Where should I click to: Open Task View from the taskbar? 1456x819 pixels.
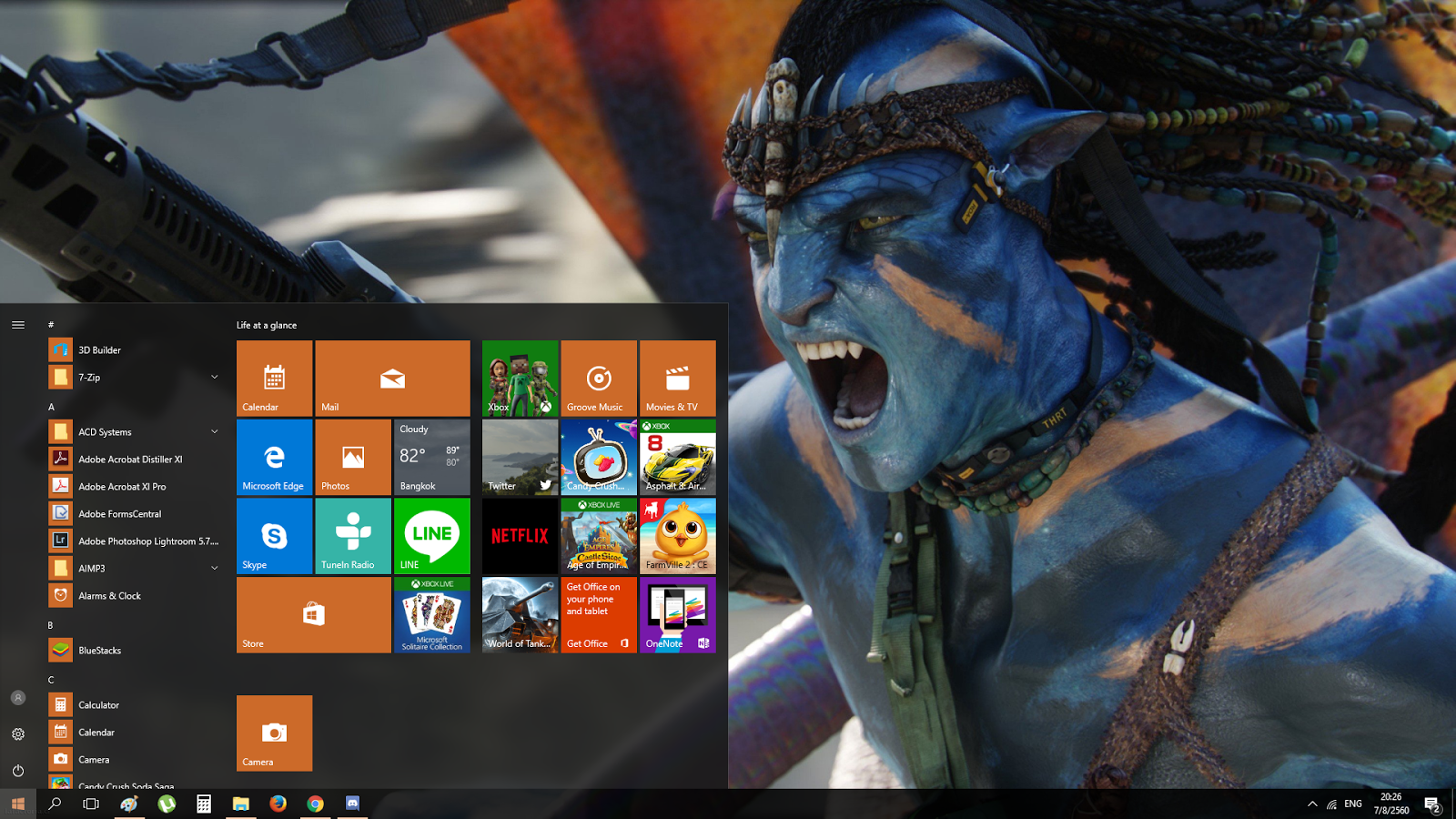pyautogui.click(x=91, y=804)
